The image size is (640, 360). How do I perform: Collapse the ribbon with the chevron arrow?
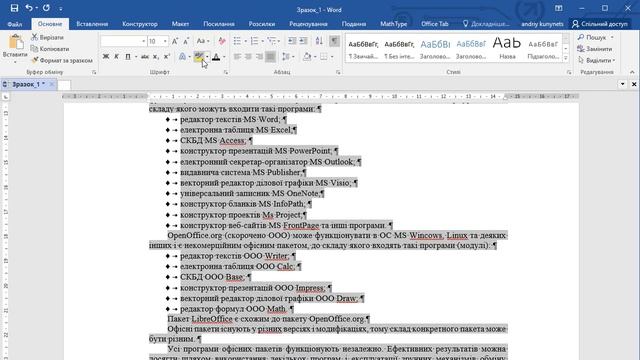pos(632,72)
